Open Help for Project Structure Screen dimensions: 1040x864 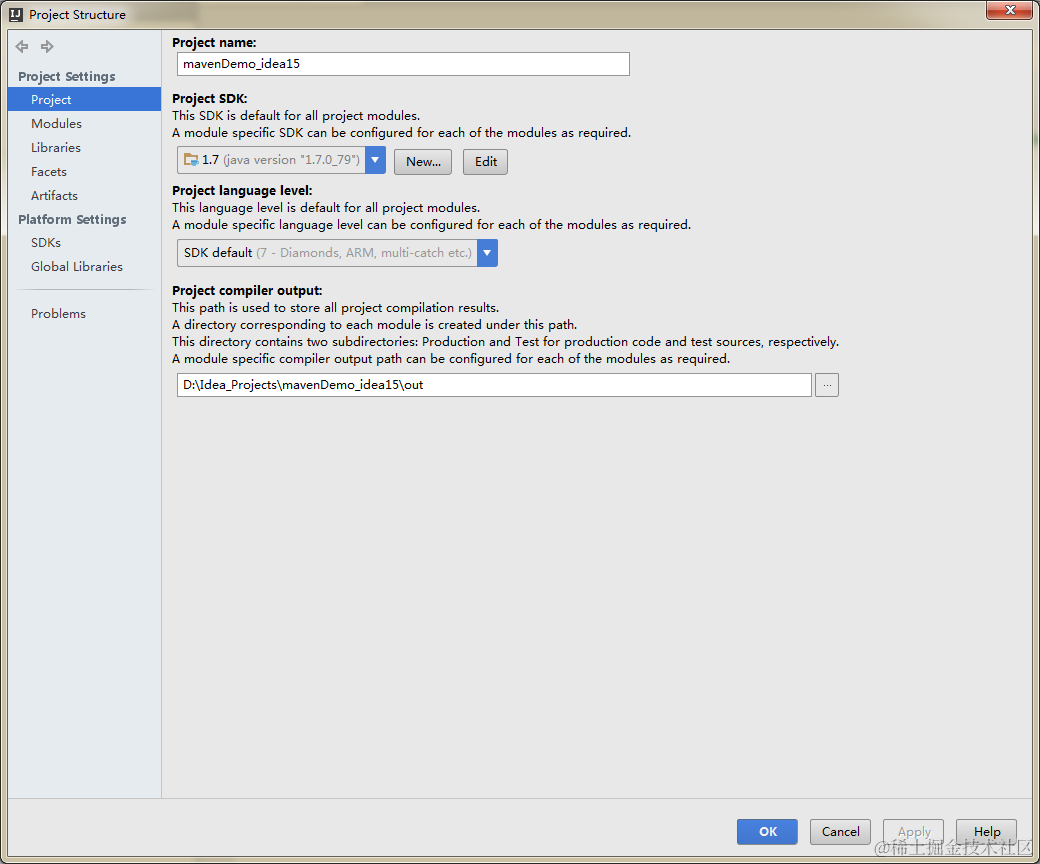986,832
